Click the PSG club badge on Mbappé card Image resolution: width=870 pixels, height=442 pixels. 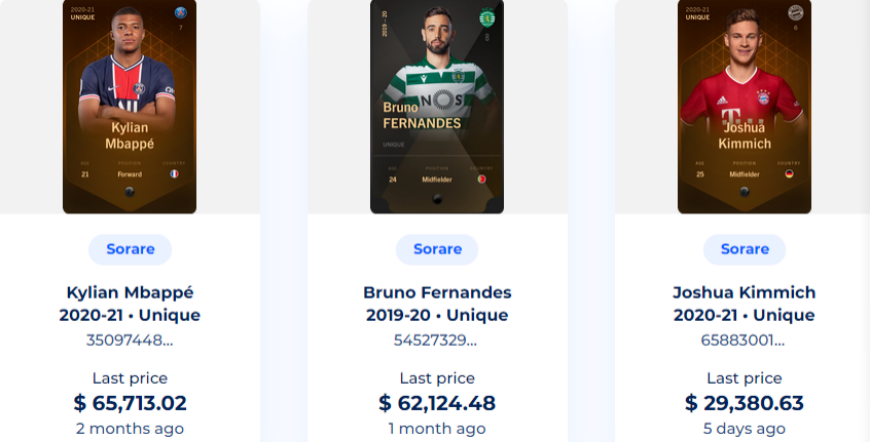pyautogui.click(x=180, y=12)
